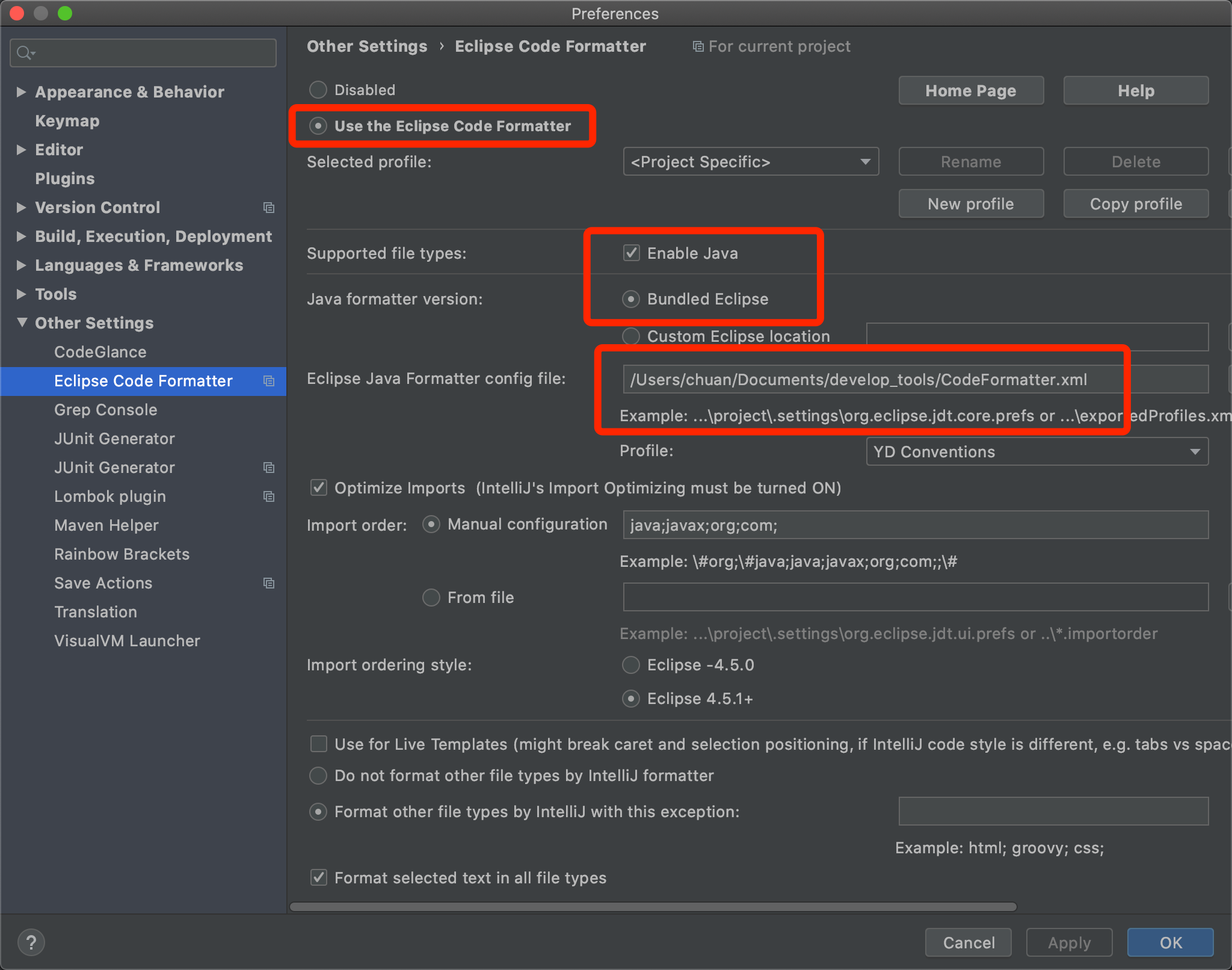The width and height of the screenshot is (1232, 970).
Task: Click the Help button at top right
Action: [1136, 90]
